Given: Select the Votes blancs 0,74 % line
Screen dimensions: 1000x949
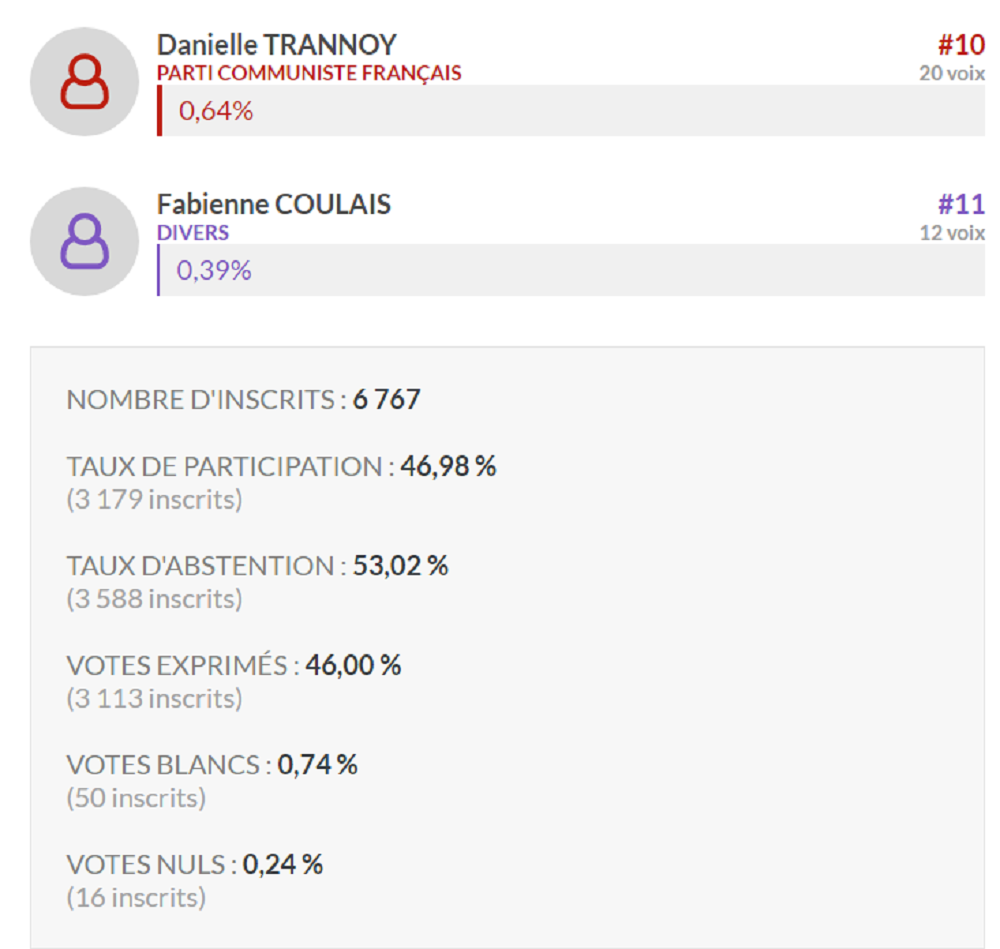Looking at the screenshot, I should (212, 765).
